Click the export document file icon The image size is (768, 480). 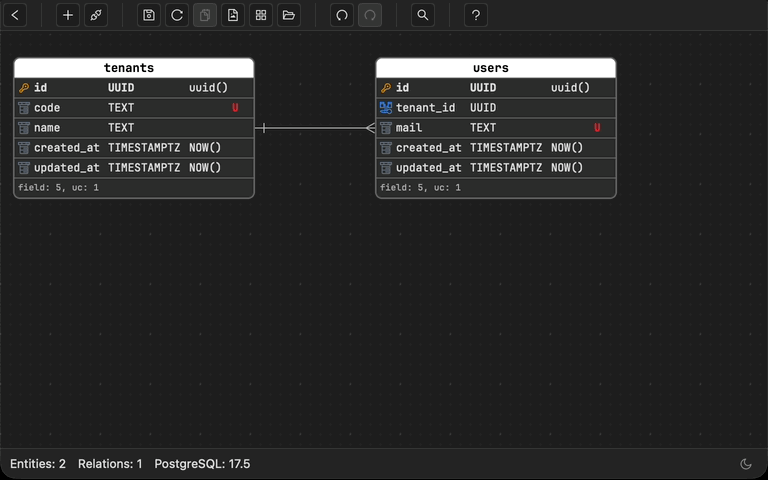point(233,15)
